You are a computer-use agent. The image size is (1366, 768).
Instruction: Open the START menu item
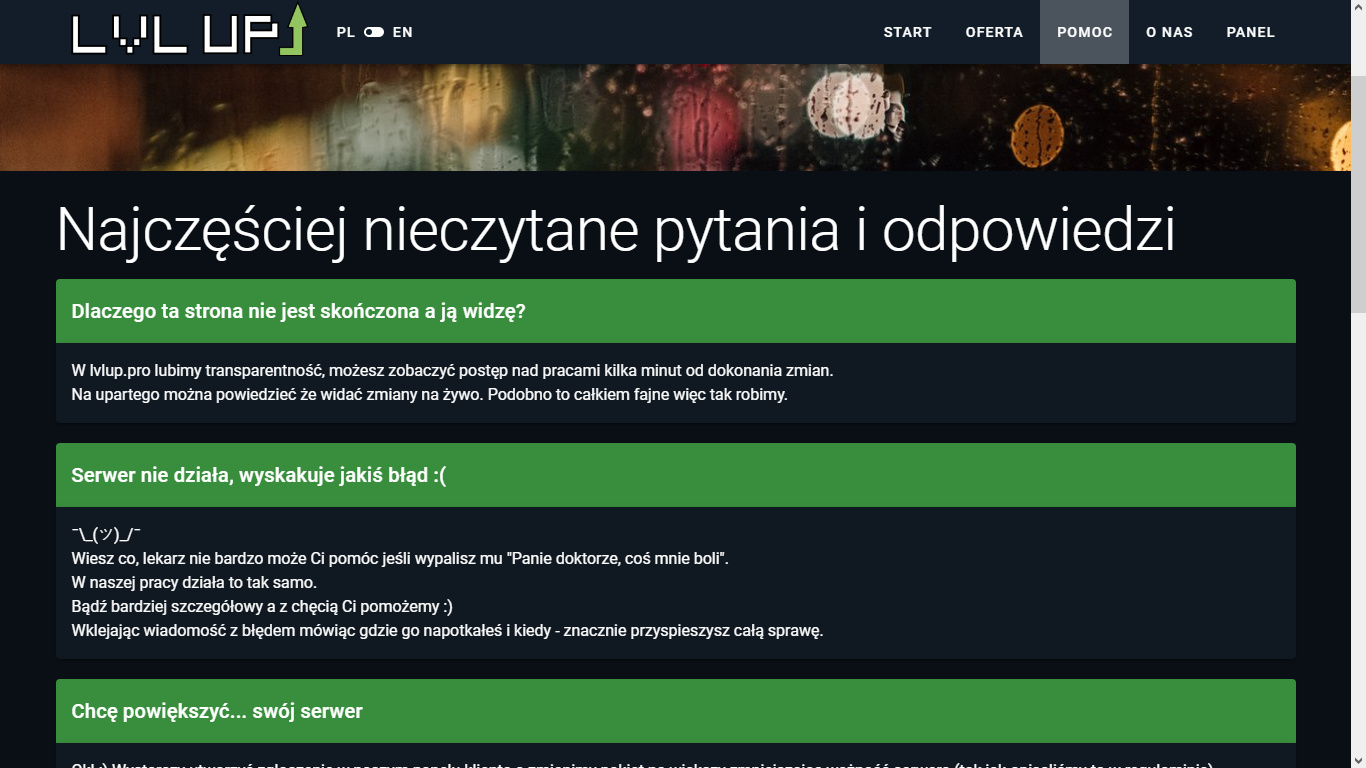pos(907,32)
